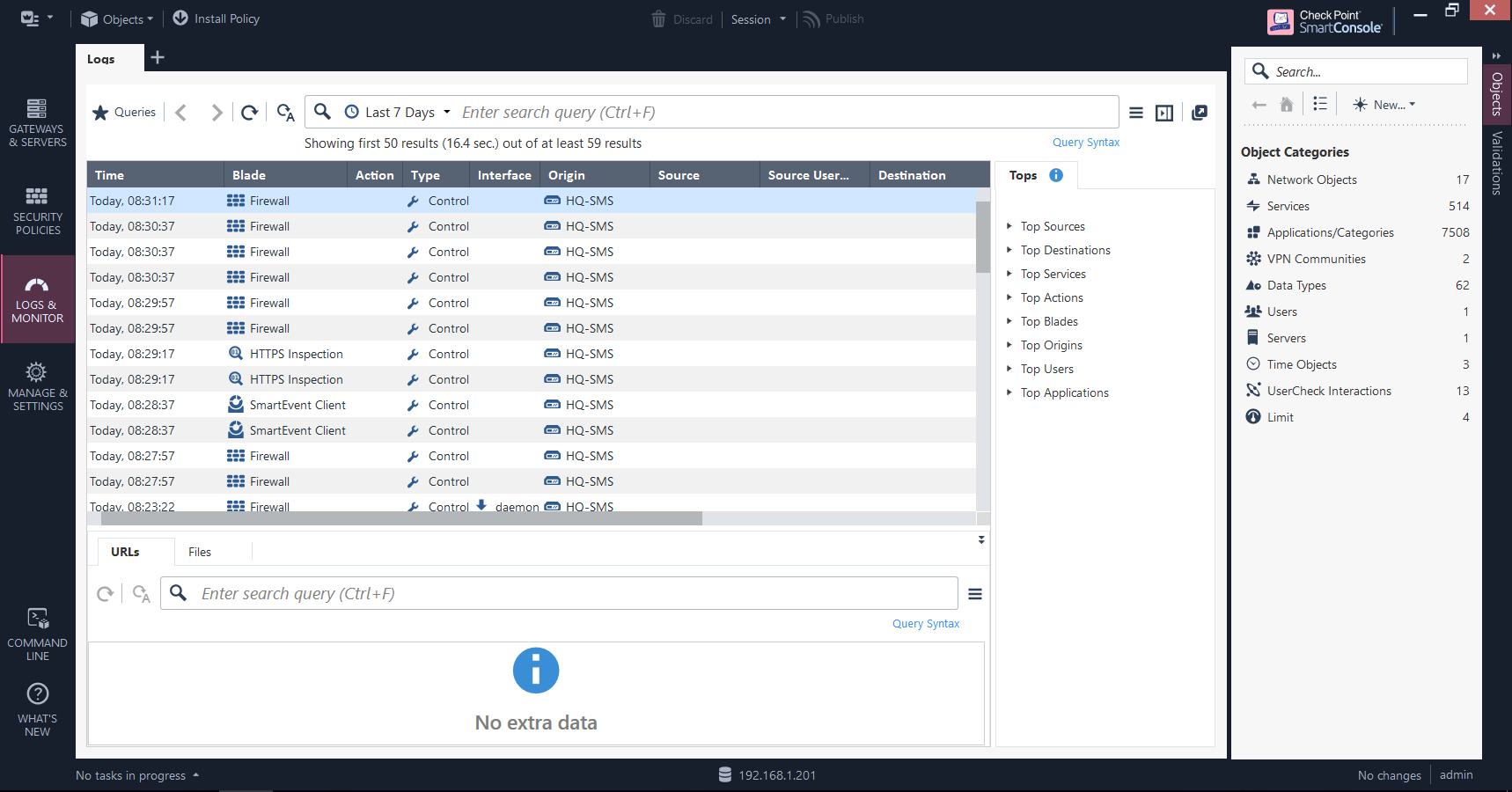The image size is (1512, 792).
Task: Click the horizontal scrollbar of log table
Action: pyautogui.click(x=402, y=518)
